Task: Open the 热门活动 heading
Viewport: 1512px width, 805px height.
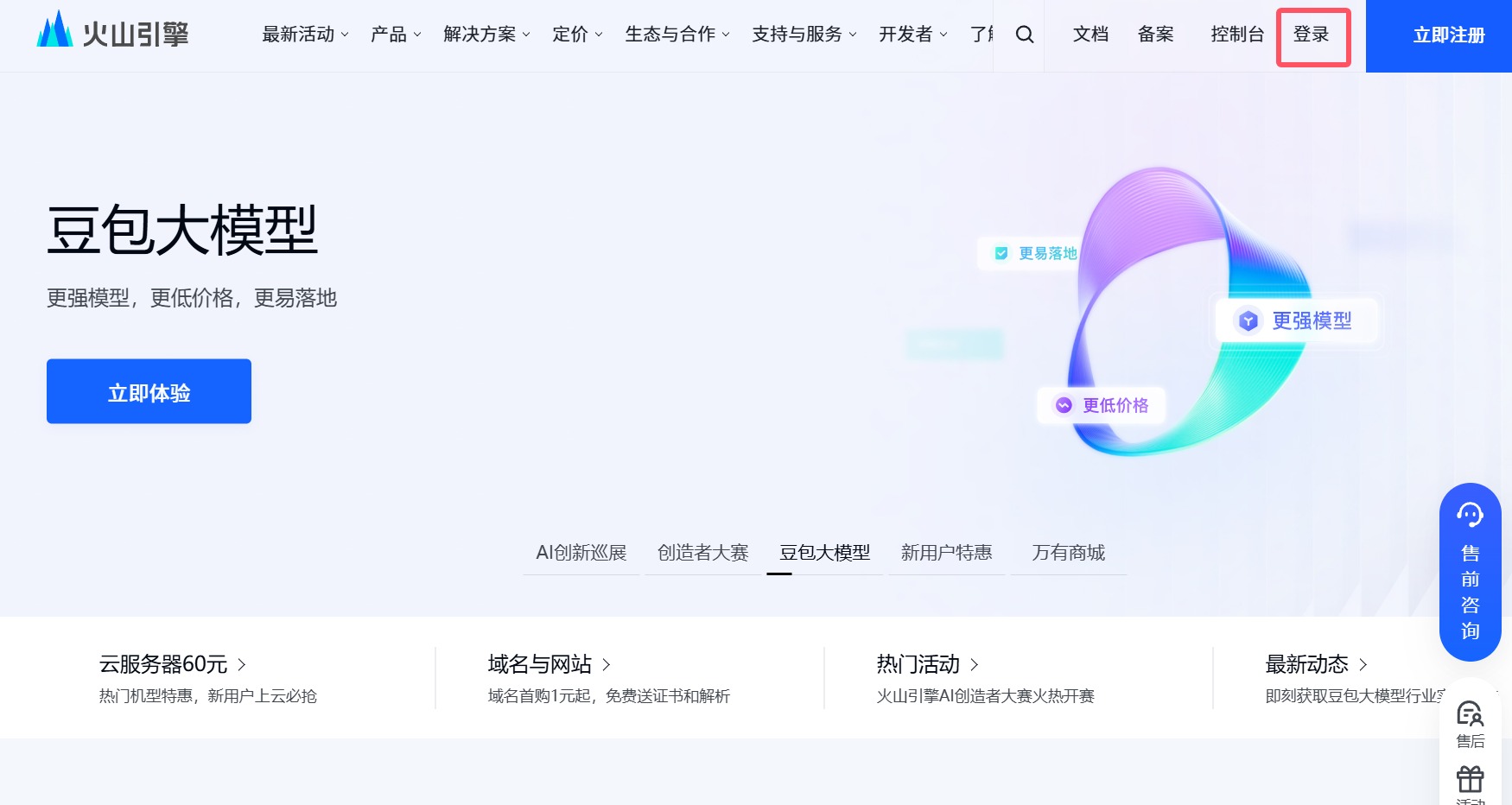Action: pos(918,664)
